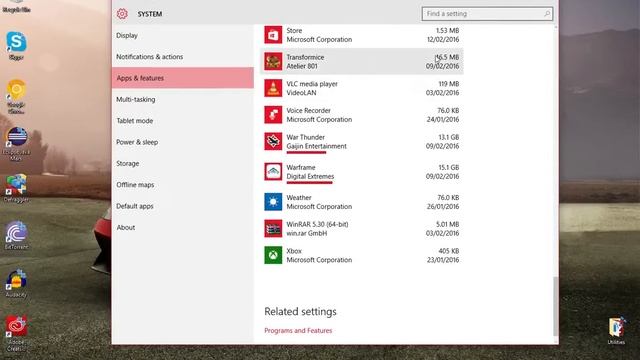Click the Transformice app icon
Image resolution: width=640 pixels, height=360 pixels.
[273, 61]
